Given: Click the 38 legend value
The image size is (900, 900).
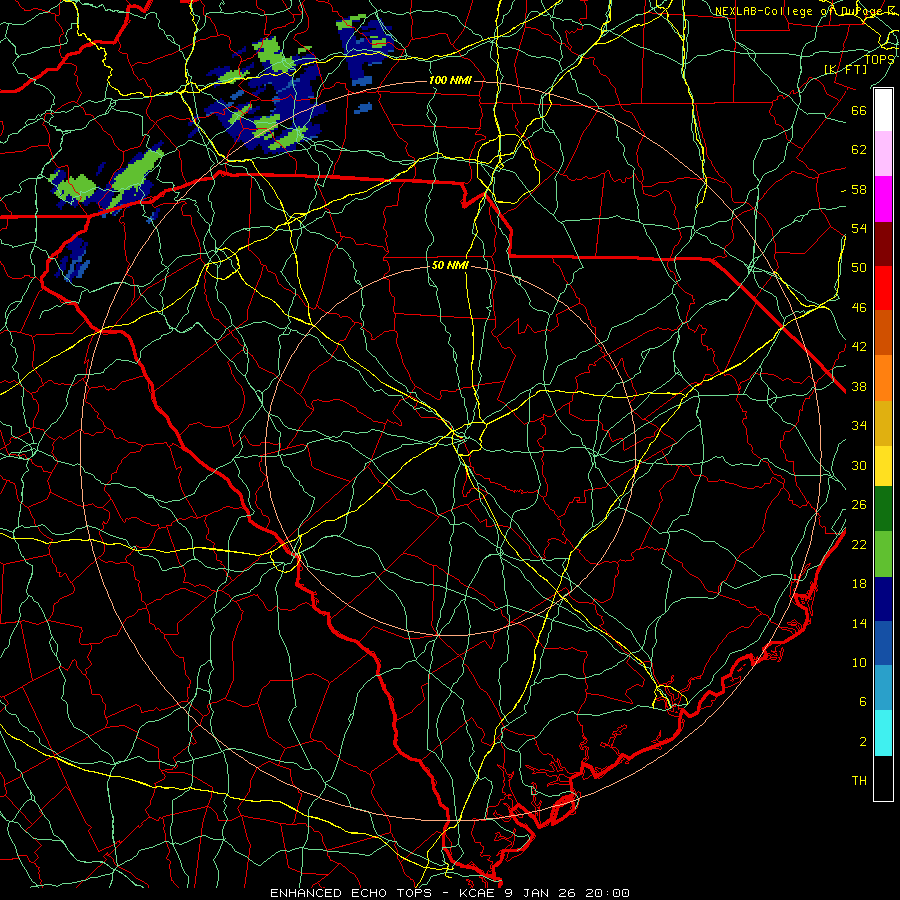Looking at the screenshot, I should tap(859, 386).
